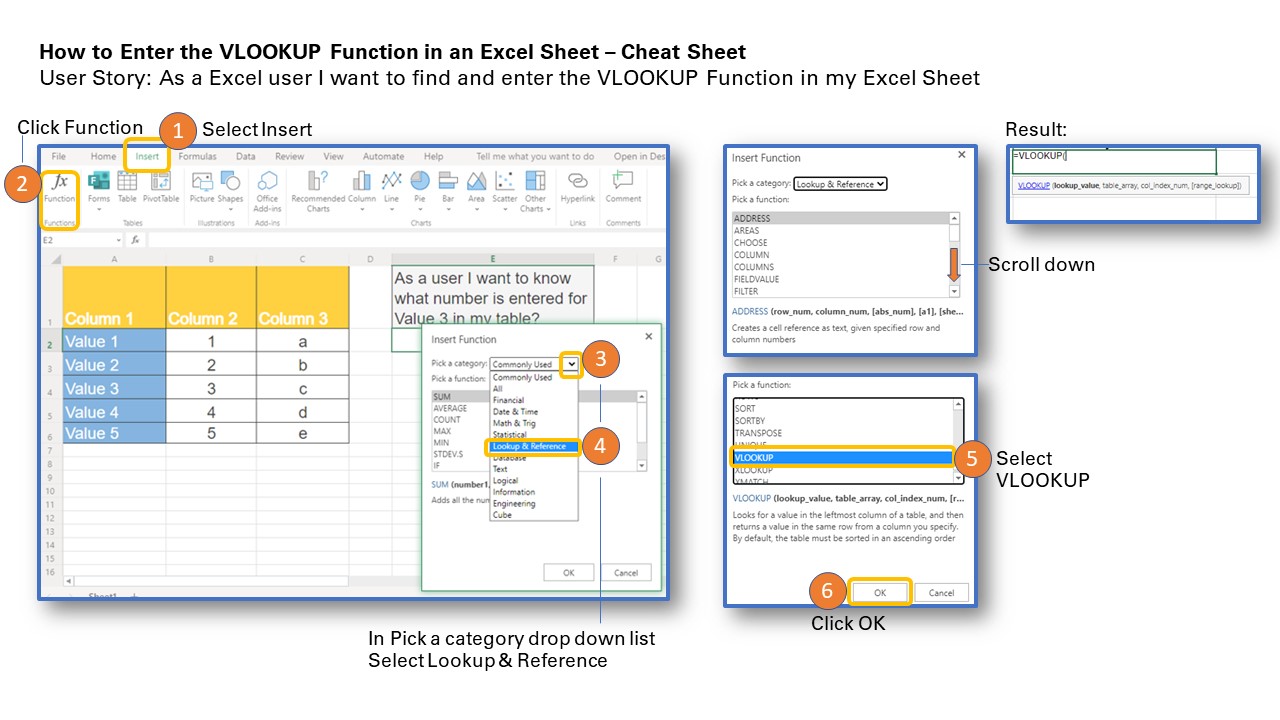Select VLOOKUP in the function list
Viewport: 1280px width, 720px height.
pyautogui.click(x=842, y=458)
